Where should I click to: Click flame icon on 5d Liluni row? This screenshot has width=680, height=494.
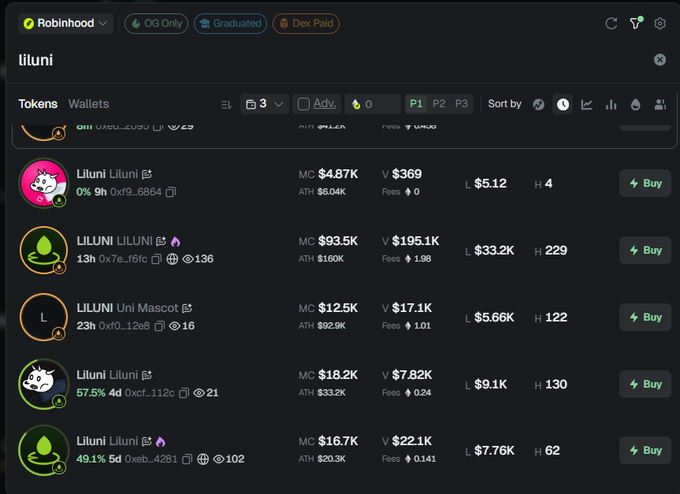(x=160, y=442)
